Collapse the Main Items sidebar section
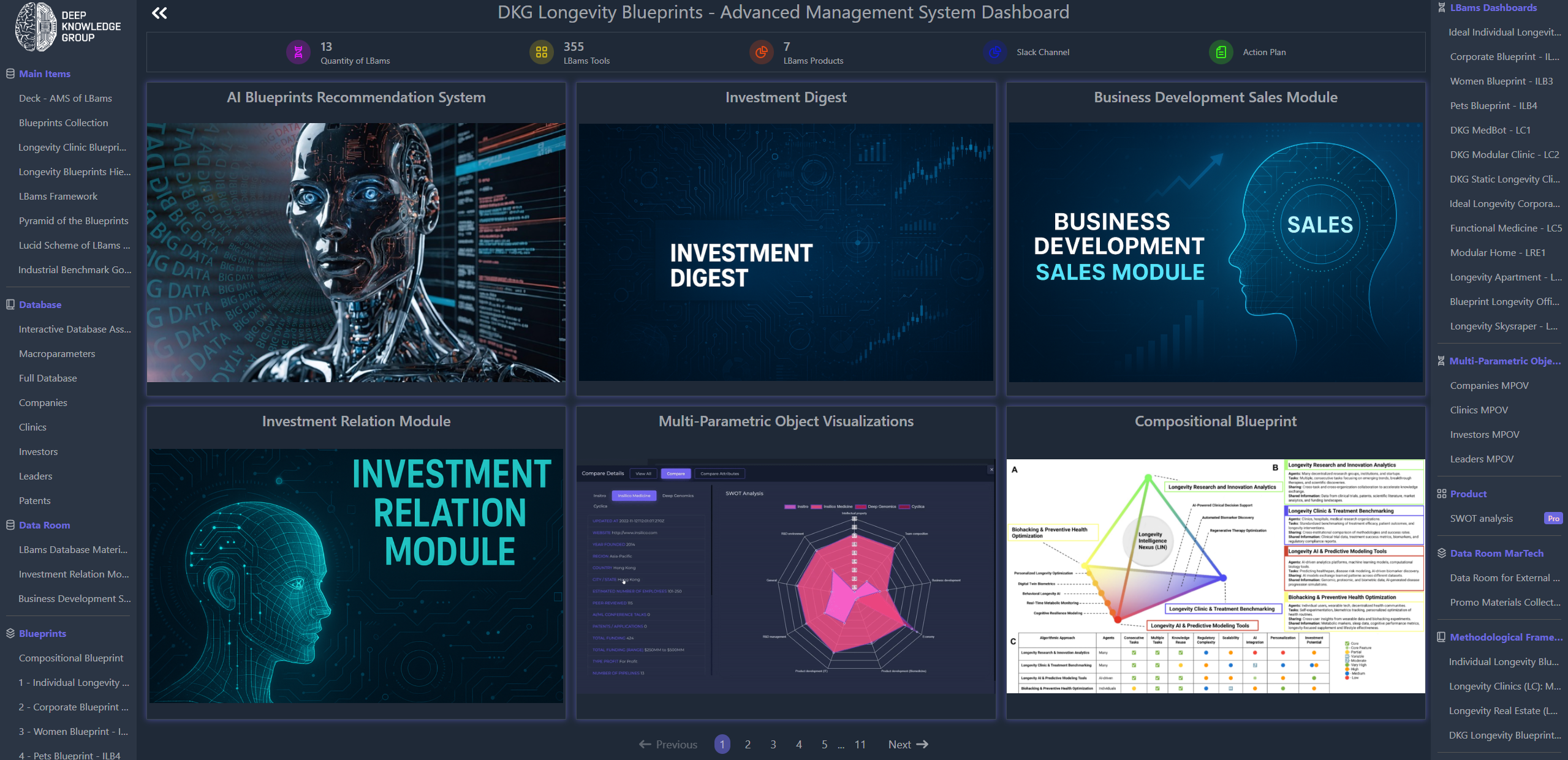 click(44, 73)
